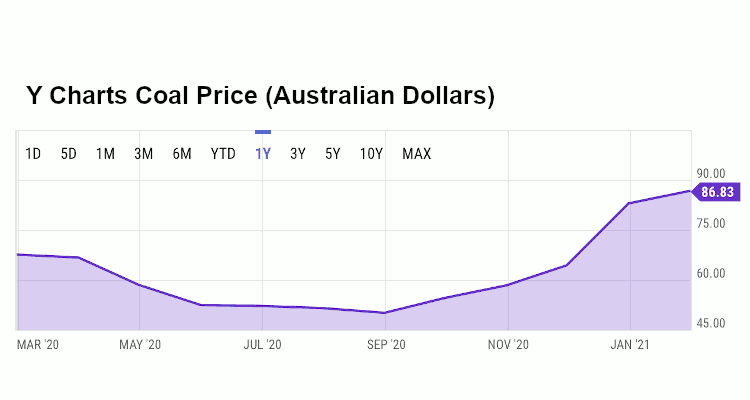The image size is (750, 400).
Task: Switch chart to 5D range
Action: coord(68,154)
